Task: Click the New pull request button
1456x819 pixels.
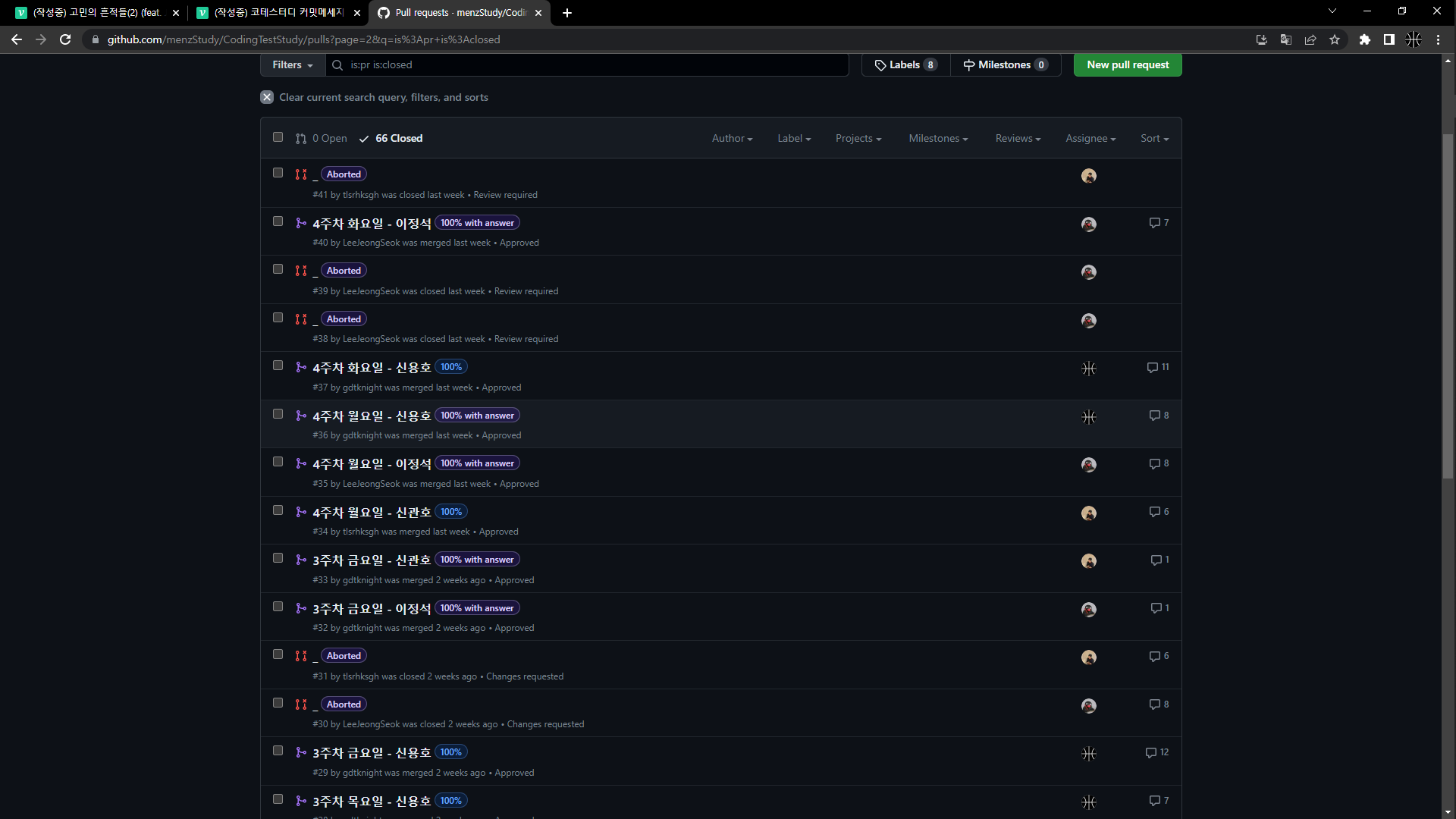Action: [1127, 65]
